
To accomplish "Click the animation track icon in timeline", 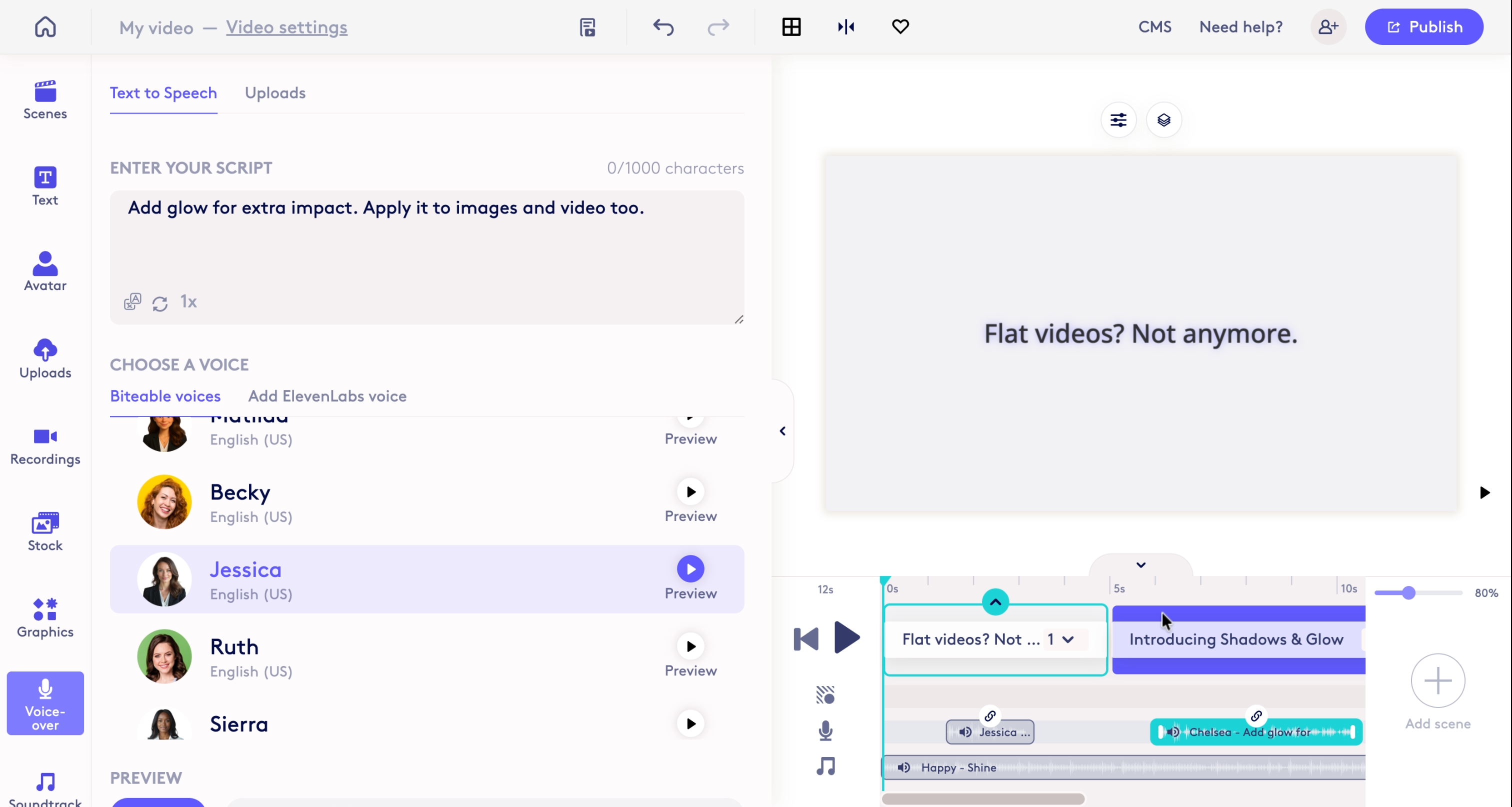I will point(825,695).
